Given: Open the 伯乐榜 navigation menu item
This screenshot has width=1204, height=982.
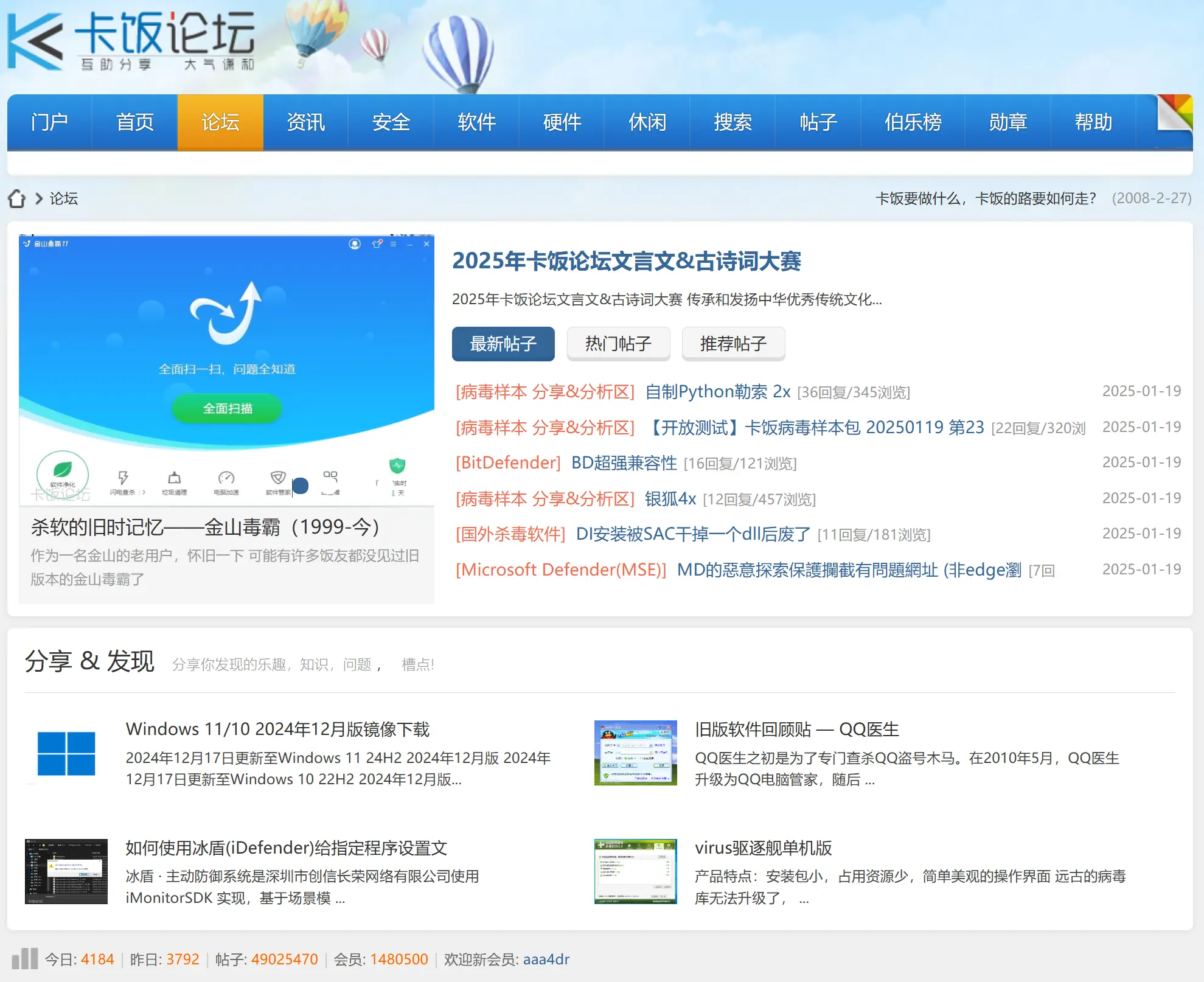Looking at the screenshot, I should click(x=913, y=122).
